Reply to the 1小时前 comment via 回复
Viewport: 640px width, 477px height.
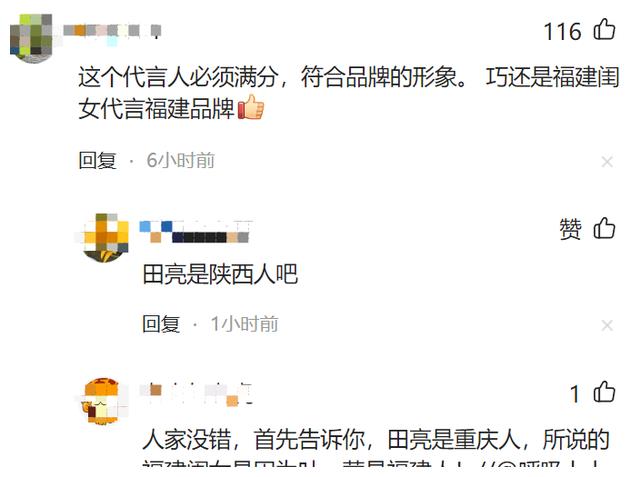[x=161, y=324]
